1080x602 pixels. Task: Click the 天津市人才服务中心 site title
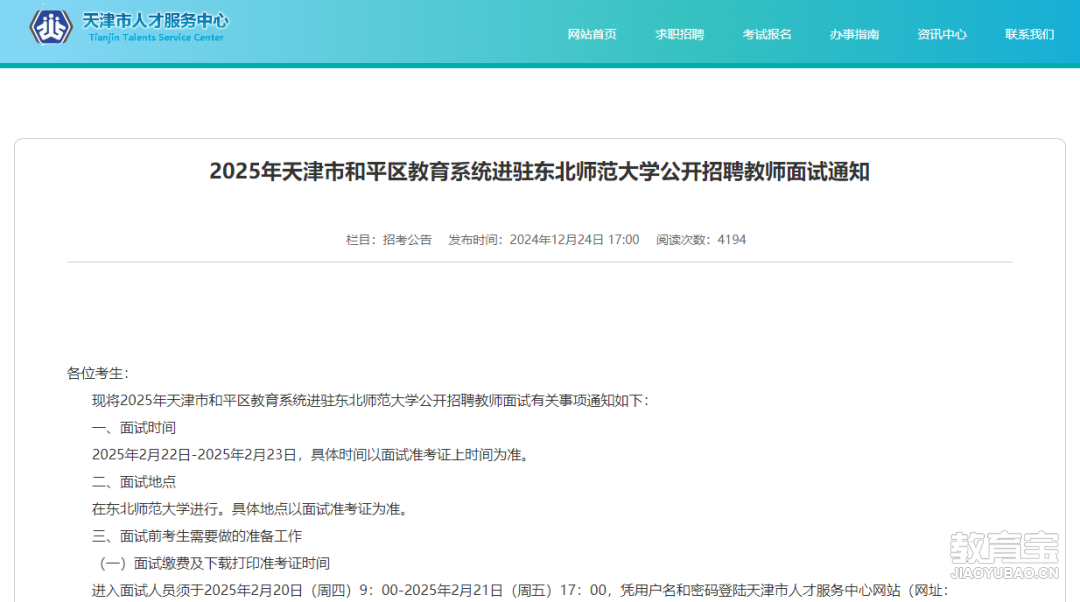pyautogui.click(x=156, y=21)
